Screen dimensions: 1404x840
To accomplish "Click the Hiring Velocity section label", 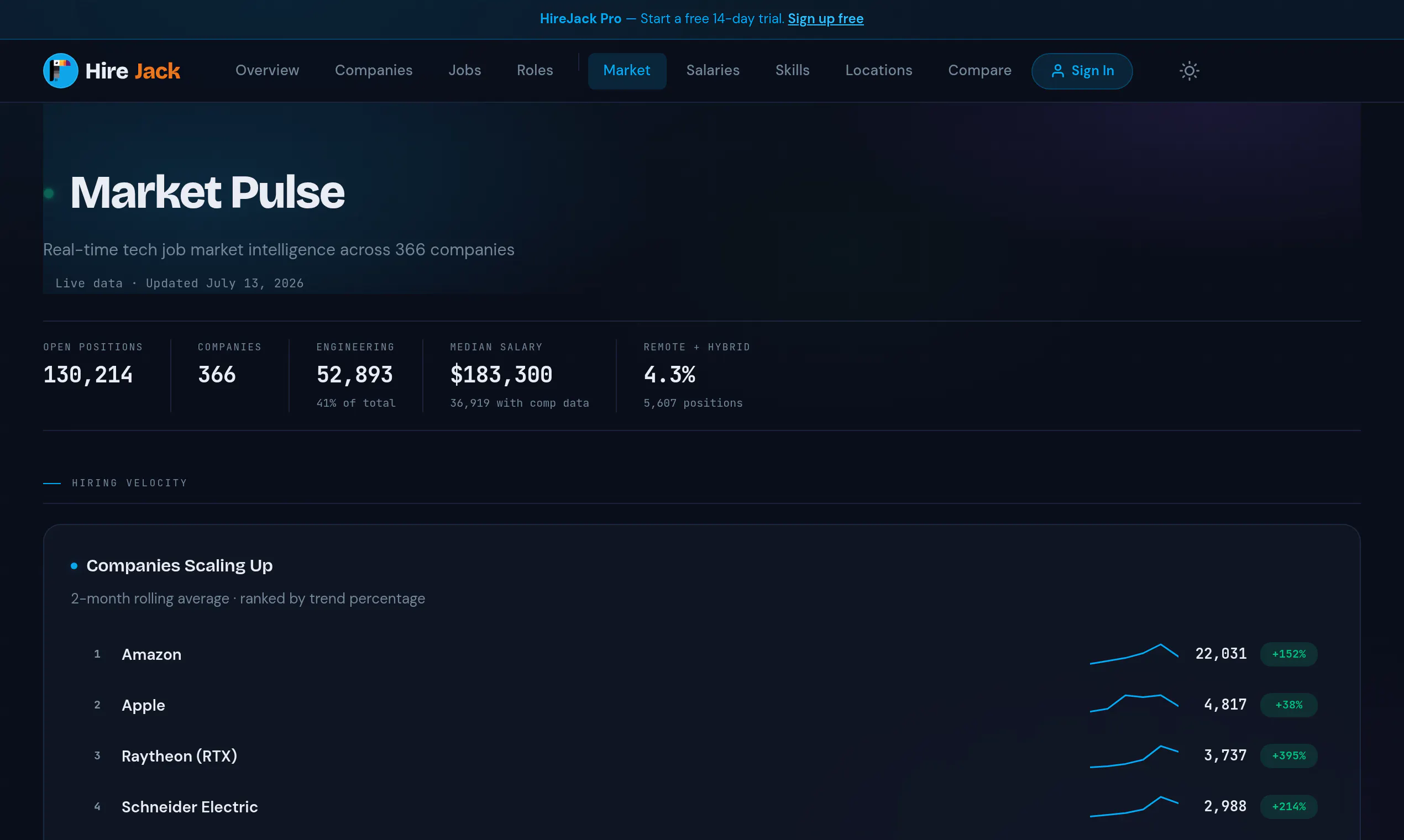I will coord(130,483).
